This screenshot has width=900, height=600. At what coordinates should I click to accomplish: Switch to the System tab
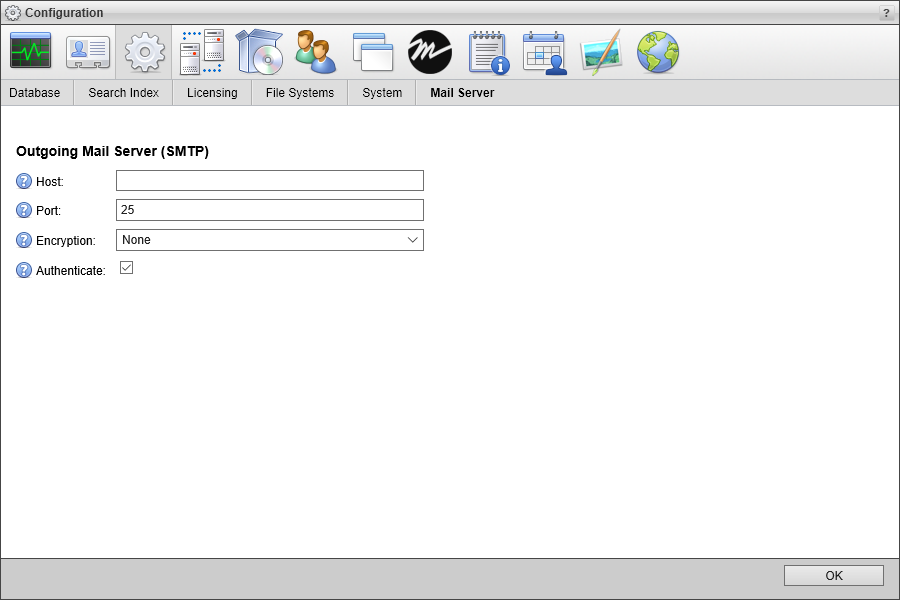pos(382,92)
